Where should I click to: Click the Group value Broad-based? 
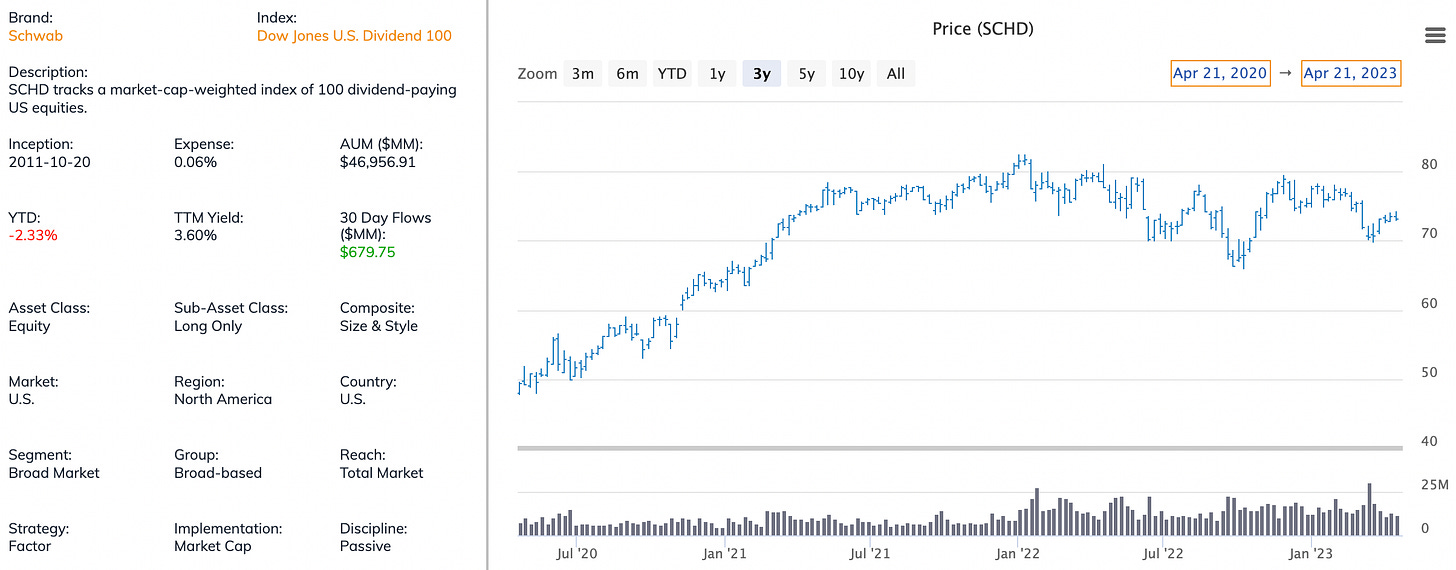218,473
